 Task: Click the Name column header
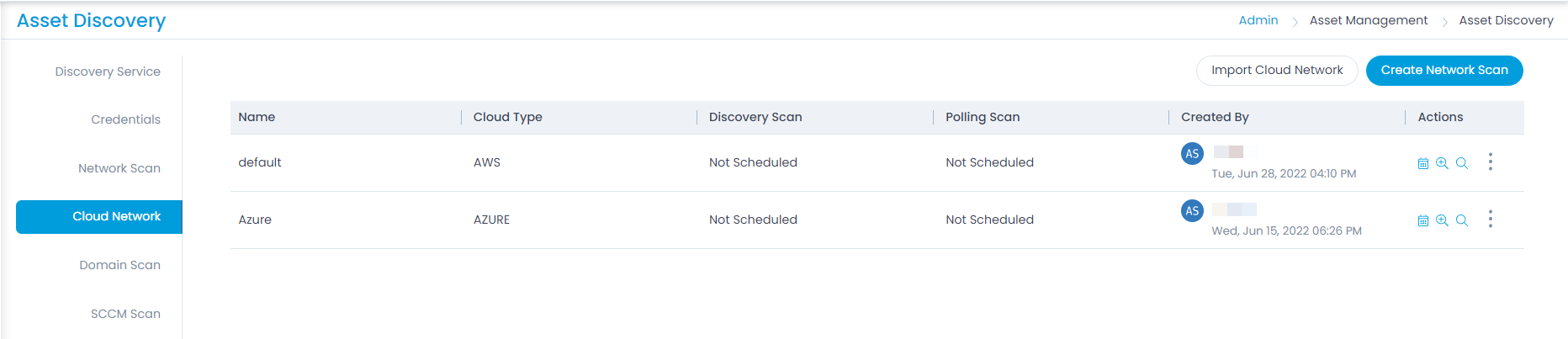[257, 117]
